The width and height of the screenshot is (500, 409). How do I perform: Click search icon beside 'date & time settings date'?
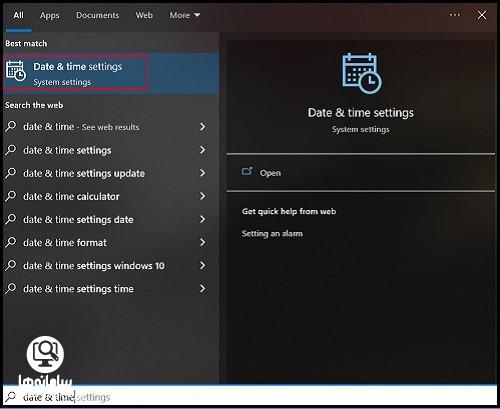(11, 219)
